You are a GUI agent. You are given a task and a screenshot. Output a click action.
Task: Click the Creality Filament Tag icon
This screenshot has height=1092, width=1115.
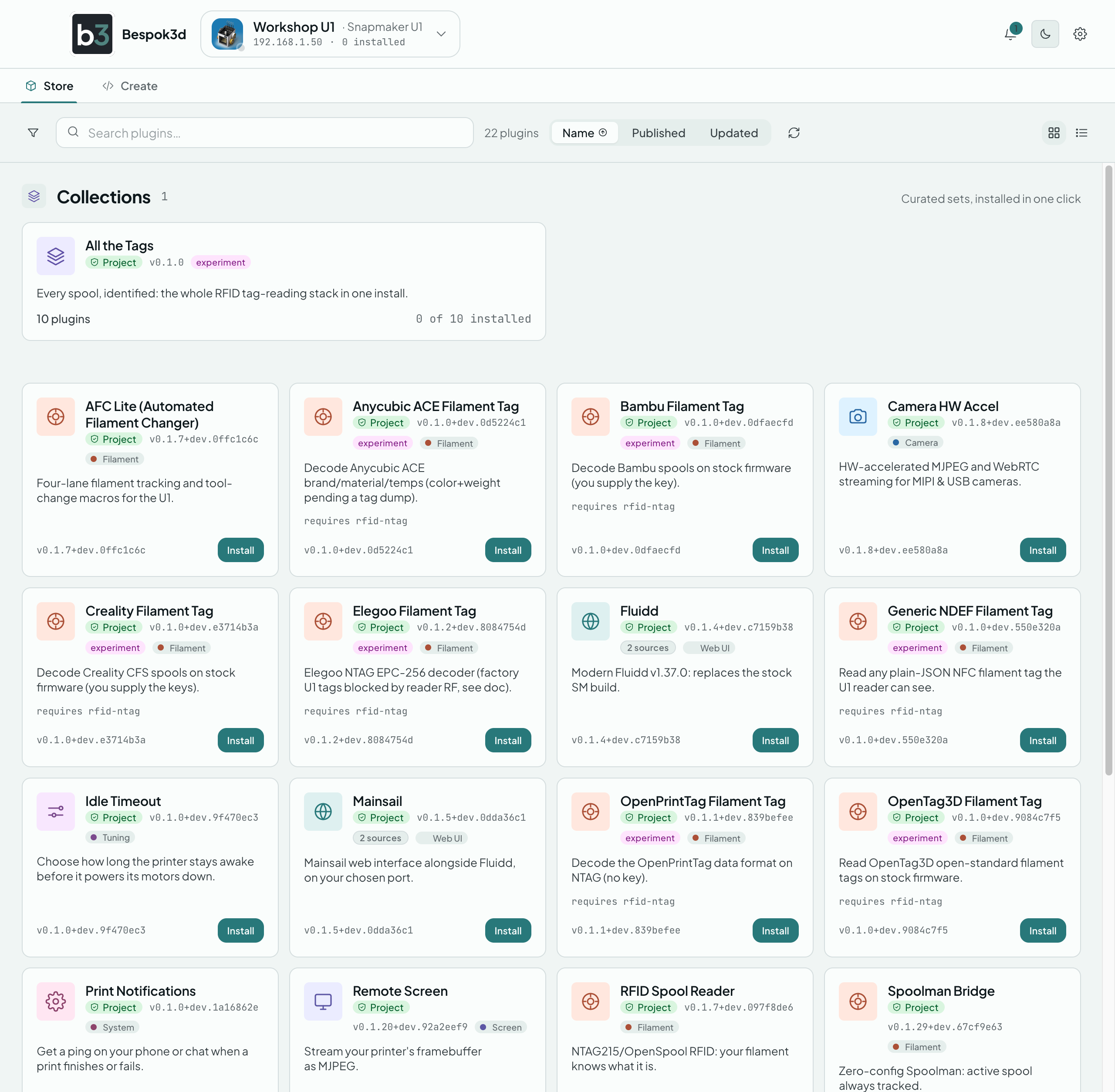click(56, 621)
